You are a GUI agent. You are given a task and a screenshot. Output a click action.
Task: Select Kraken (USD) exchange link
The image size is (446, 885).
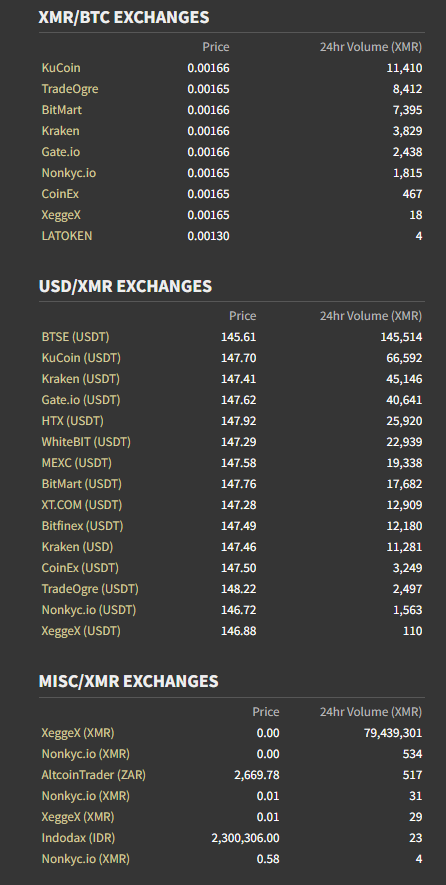tap(77, 547)
